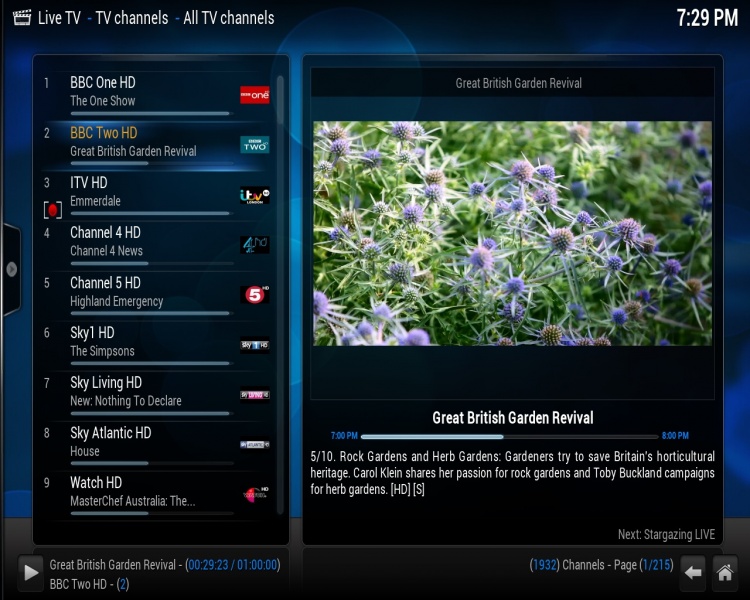Click the Sky1 HD progress bar
Viewport: 750px width, 600px height.
(152, 363)
